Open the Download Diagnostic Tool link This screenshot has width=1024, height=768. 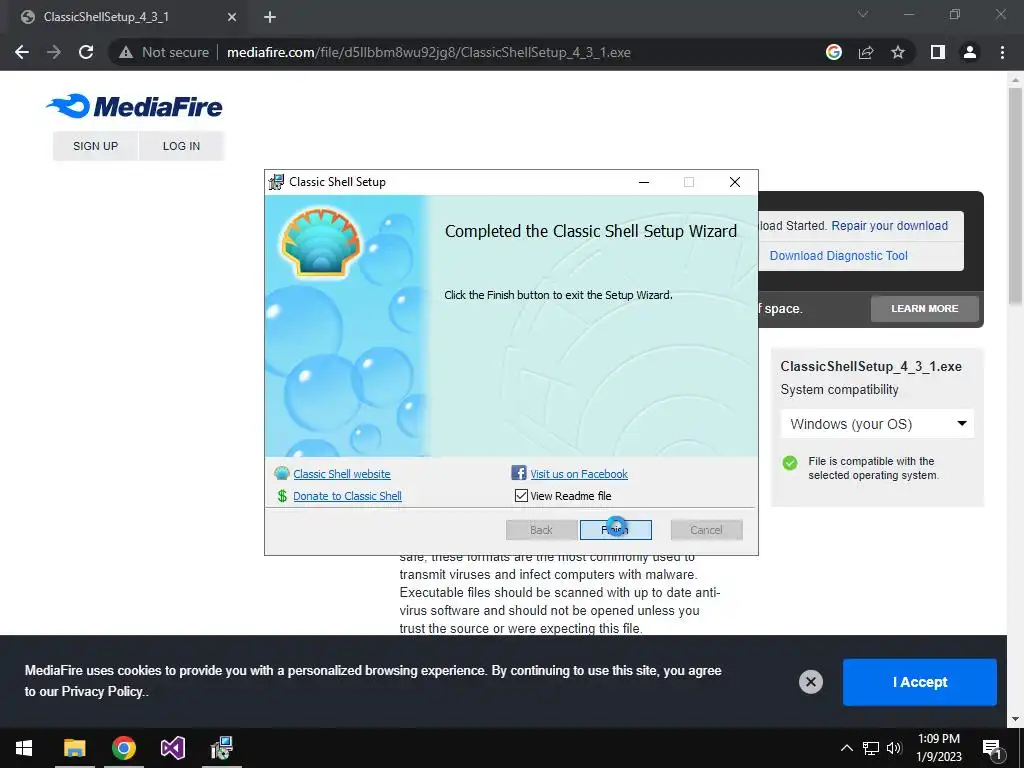pos(839,255)
